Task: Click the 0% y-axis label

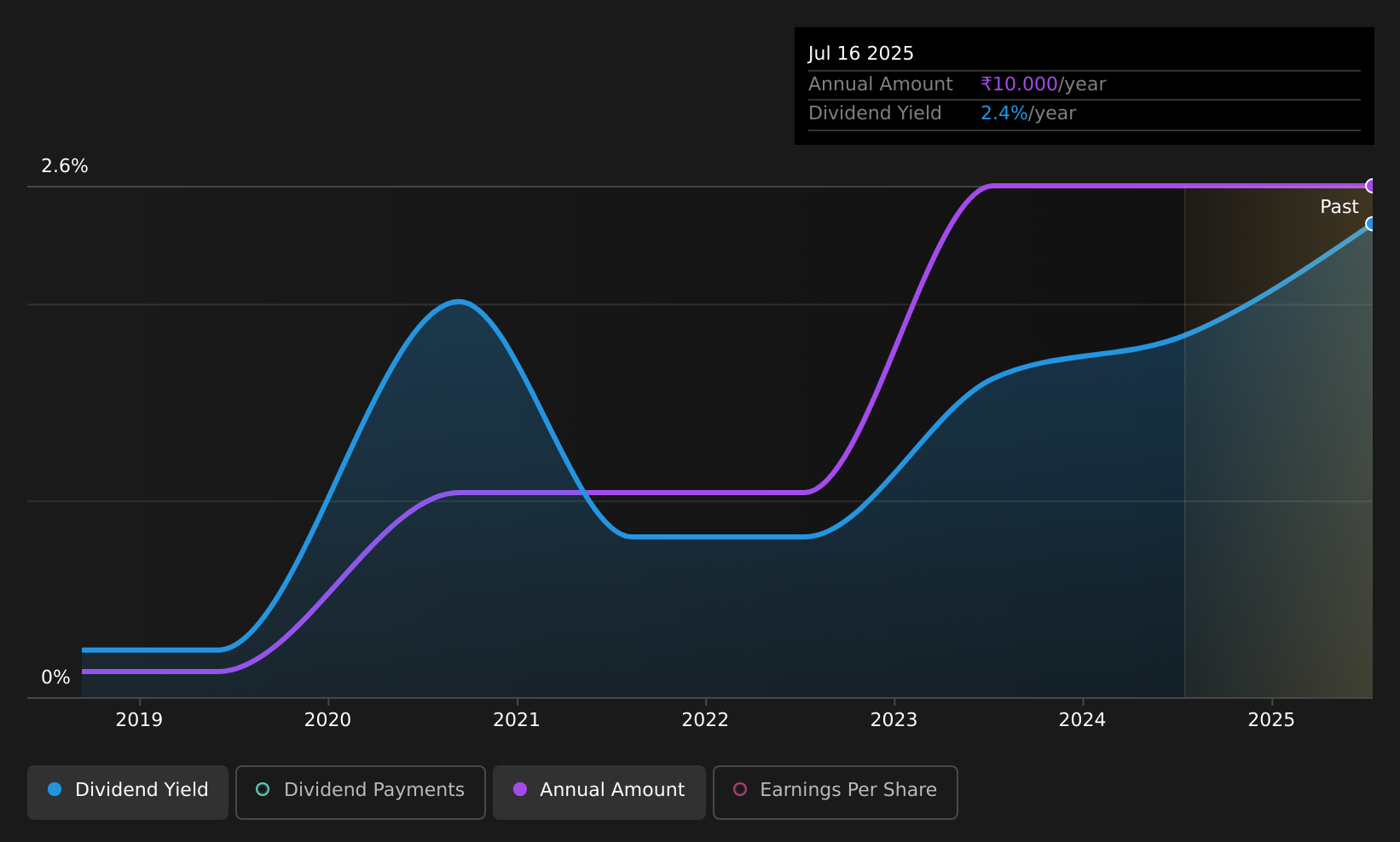Action: [x=55, y=678]
